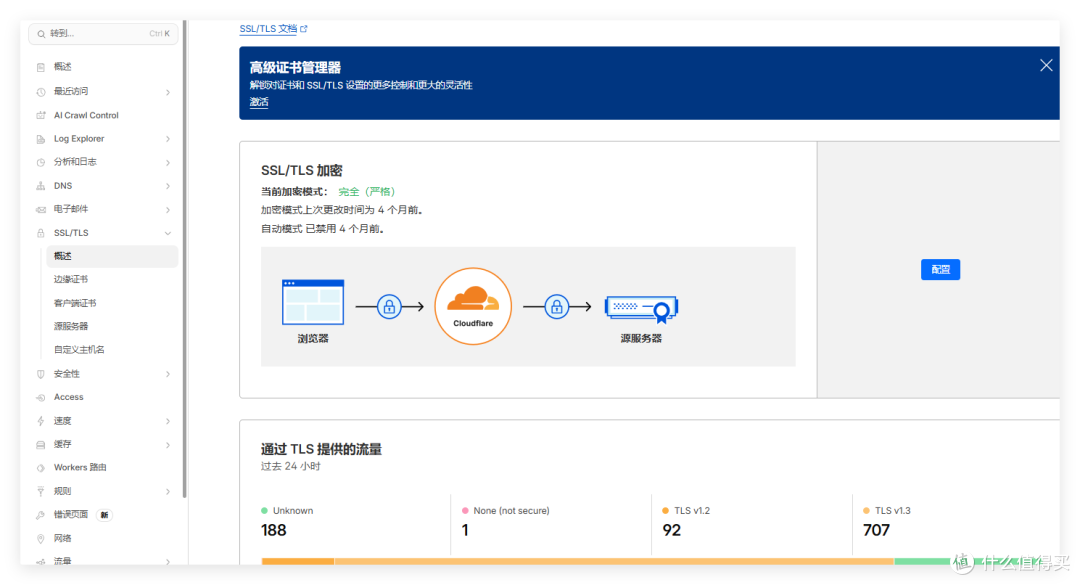1080x585 pixels.
Task: Click the search magnifier icon in sidebar
Action: click(41, 34)
